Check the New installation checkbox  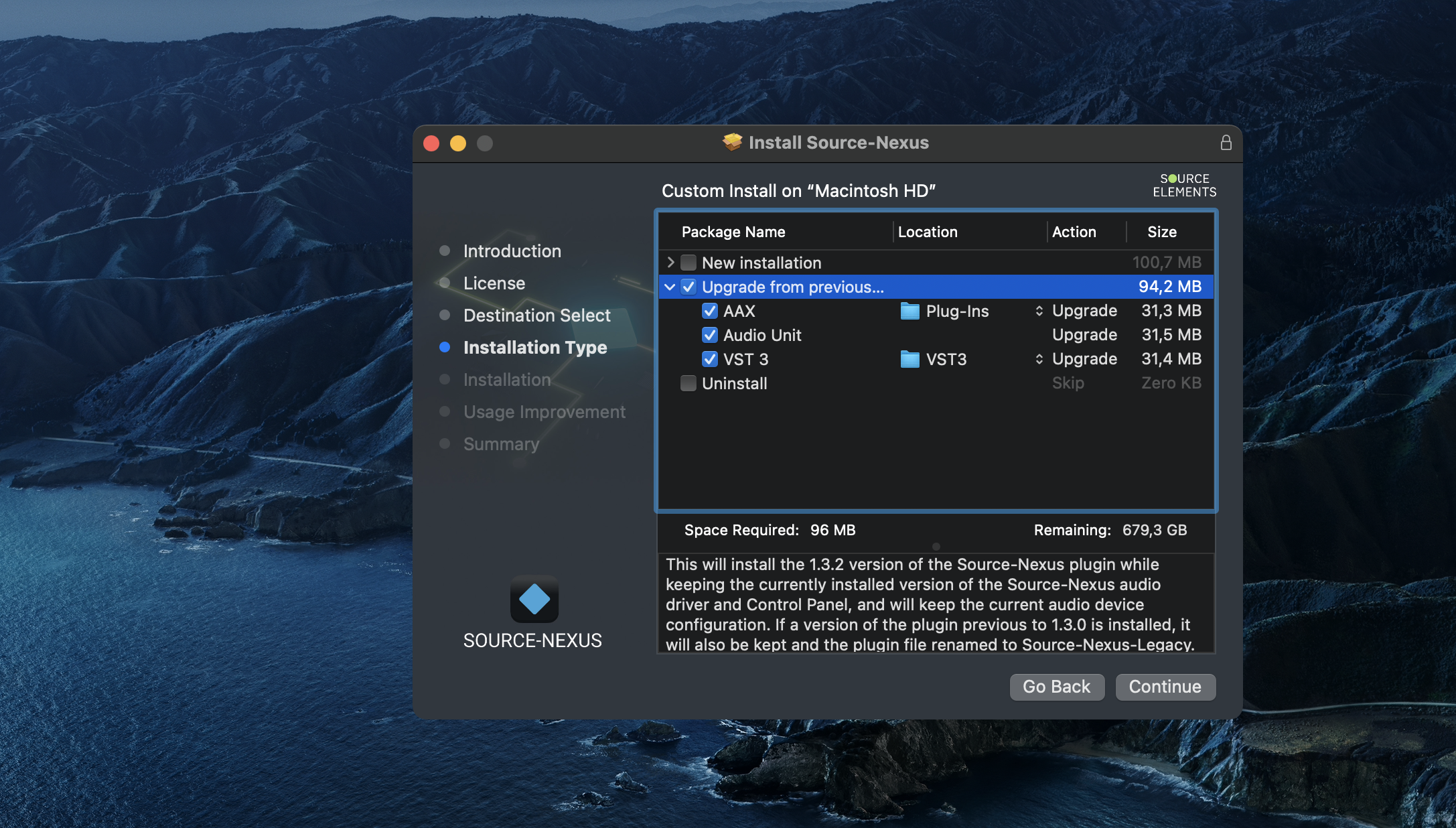(688, 263)
